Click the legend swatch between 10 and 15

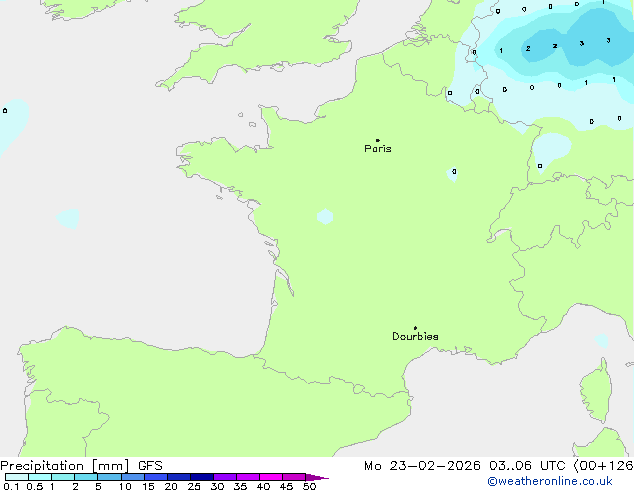point(132,477)
